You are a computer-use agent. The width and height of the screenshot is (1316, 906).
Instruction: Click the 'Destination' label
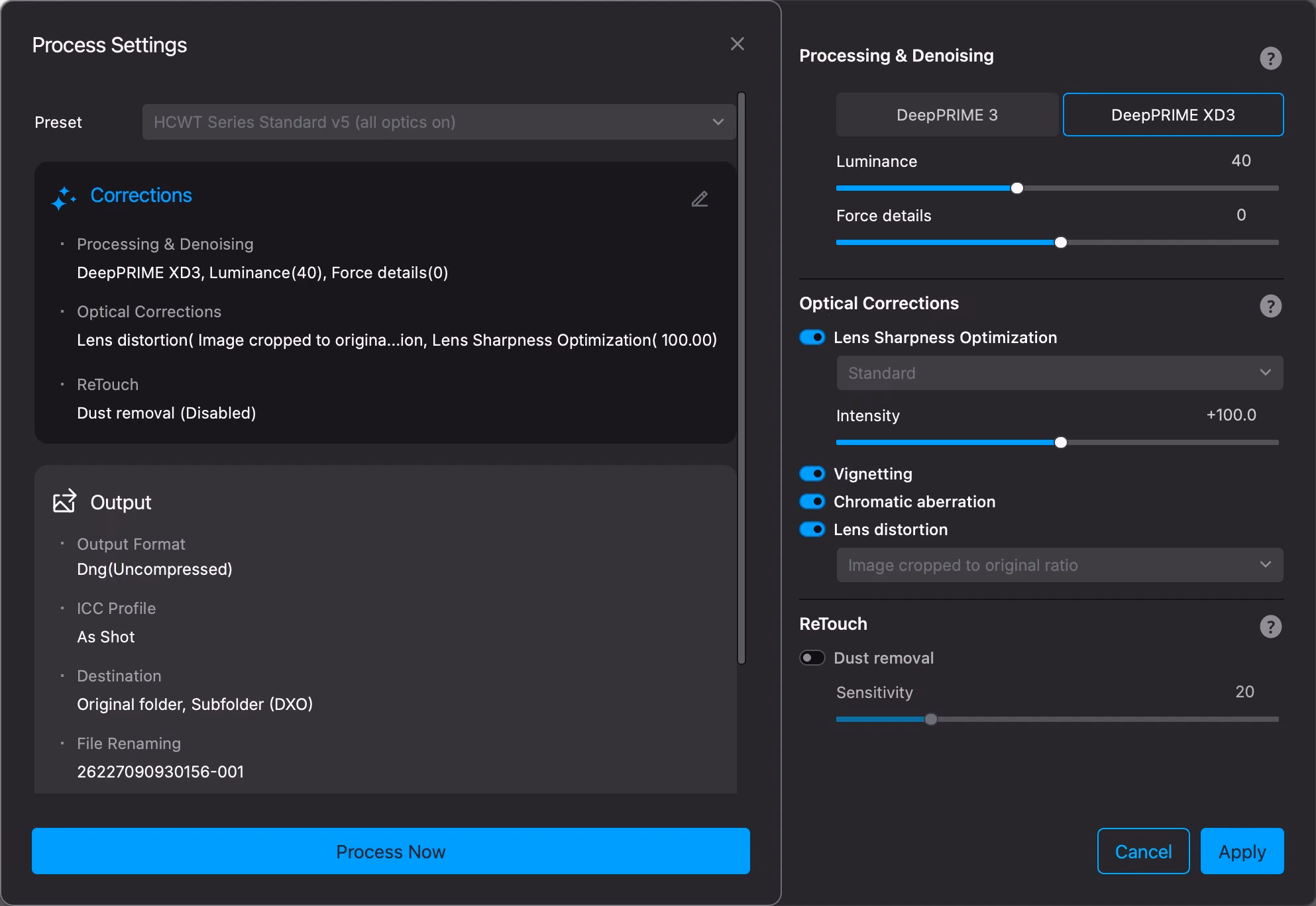[x=119, y=676]
